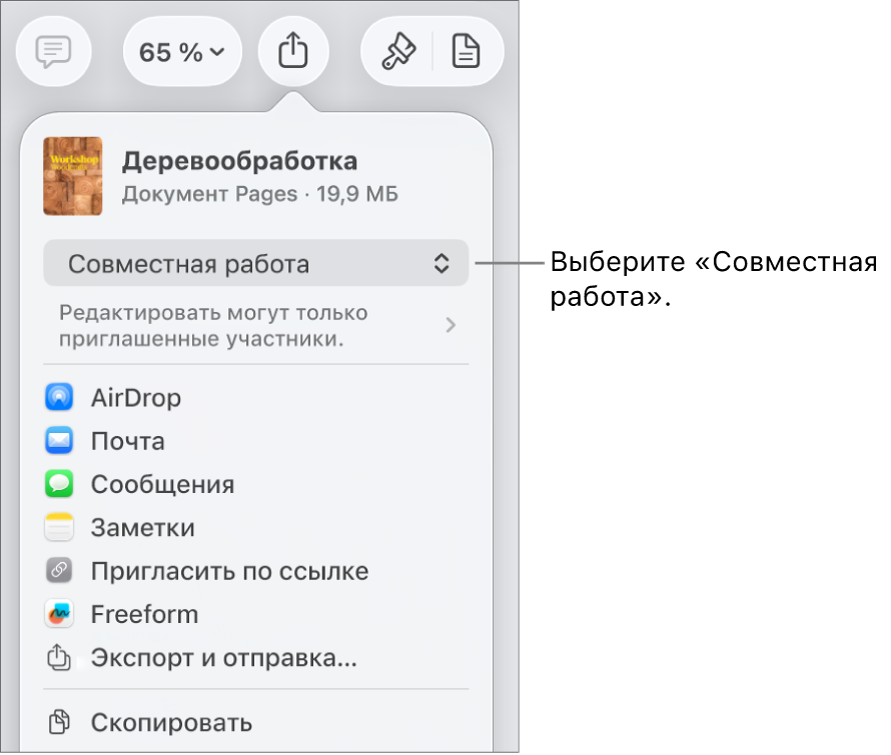Click the Freeform app icon

(x=59, y=614)
